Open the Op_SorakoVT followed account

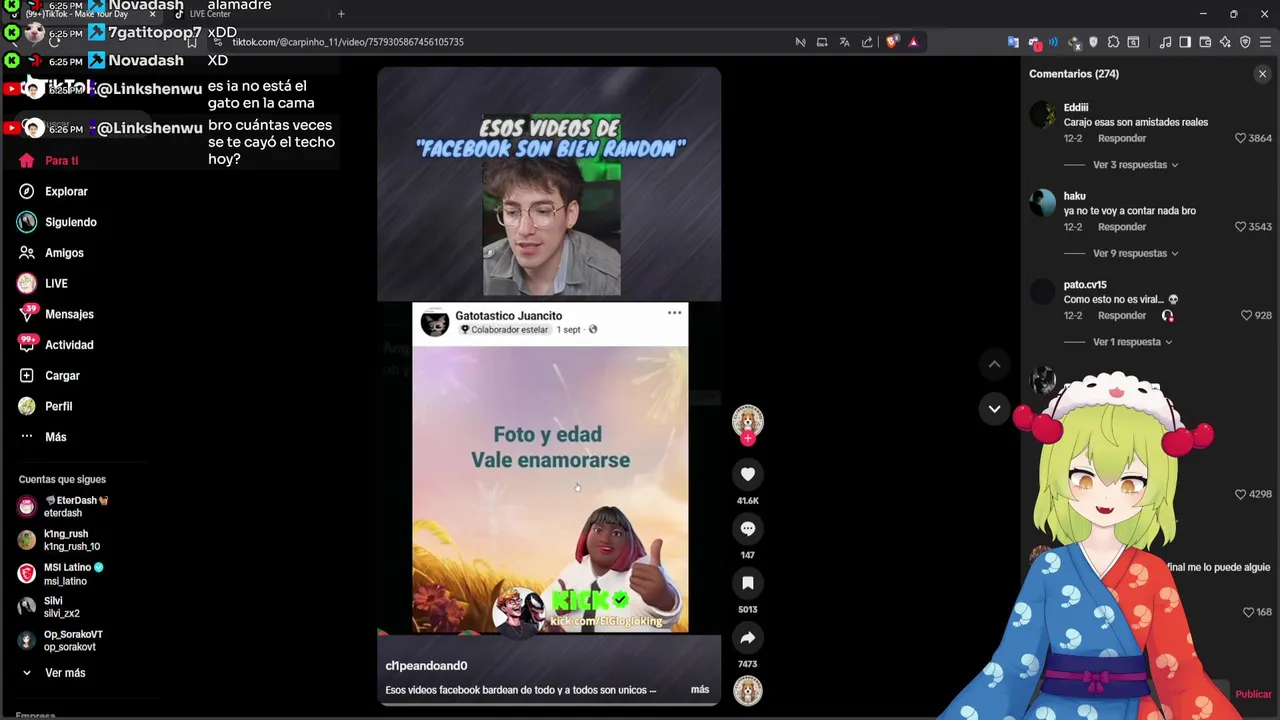pyautogui.click(x=61, y=641)
